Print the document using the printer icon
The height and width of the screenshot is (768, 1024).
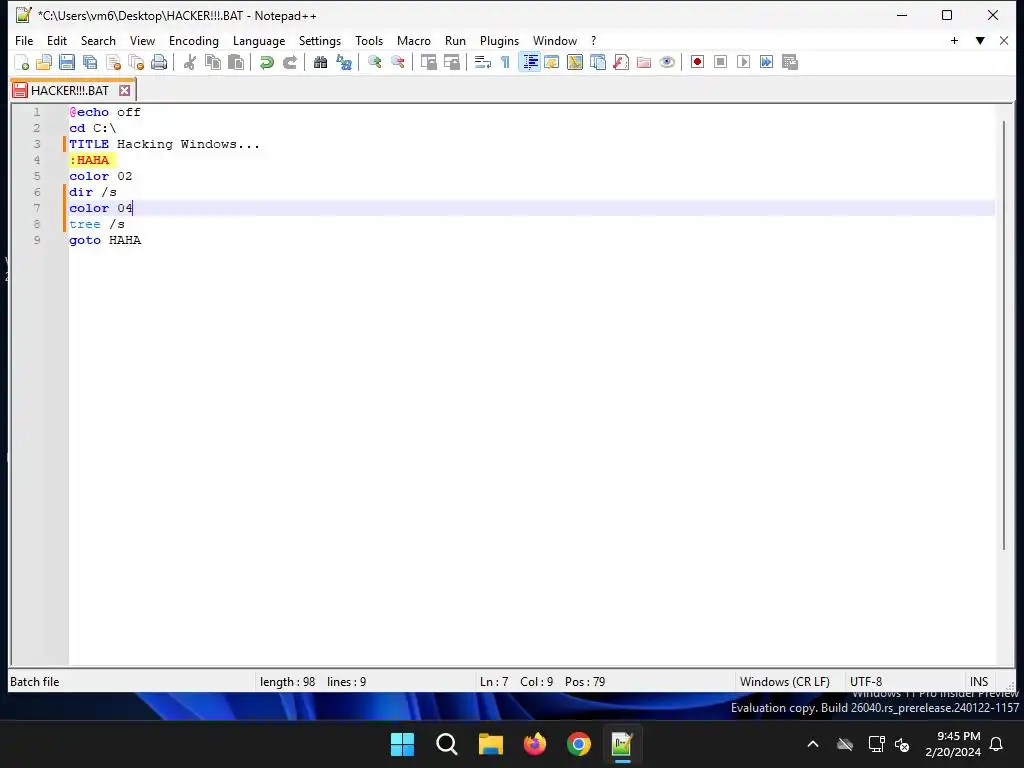pyautogui.click(x=159, y=62)
